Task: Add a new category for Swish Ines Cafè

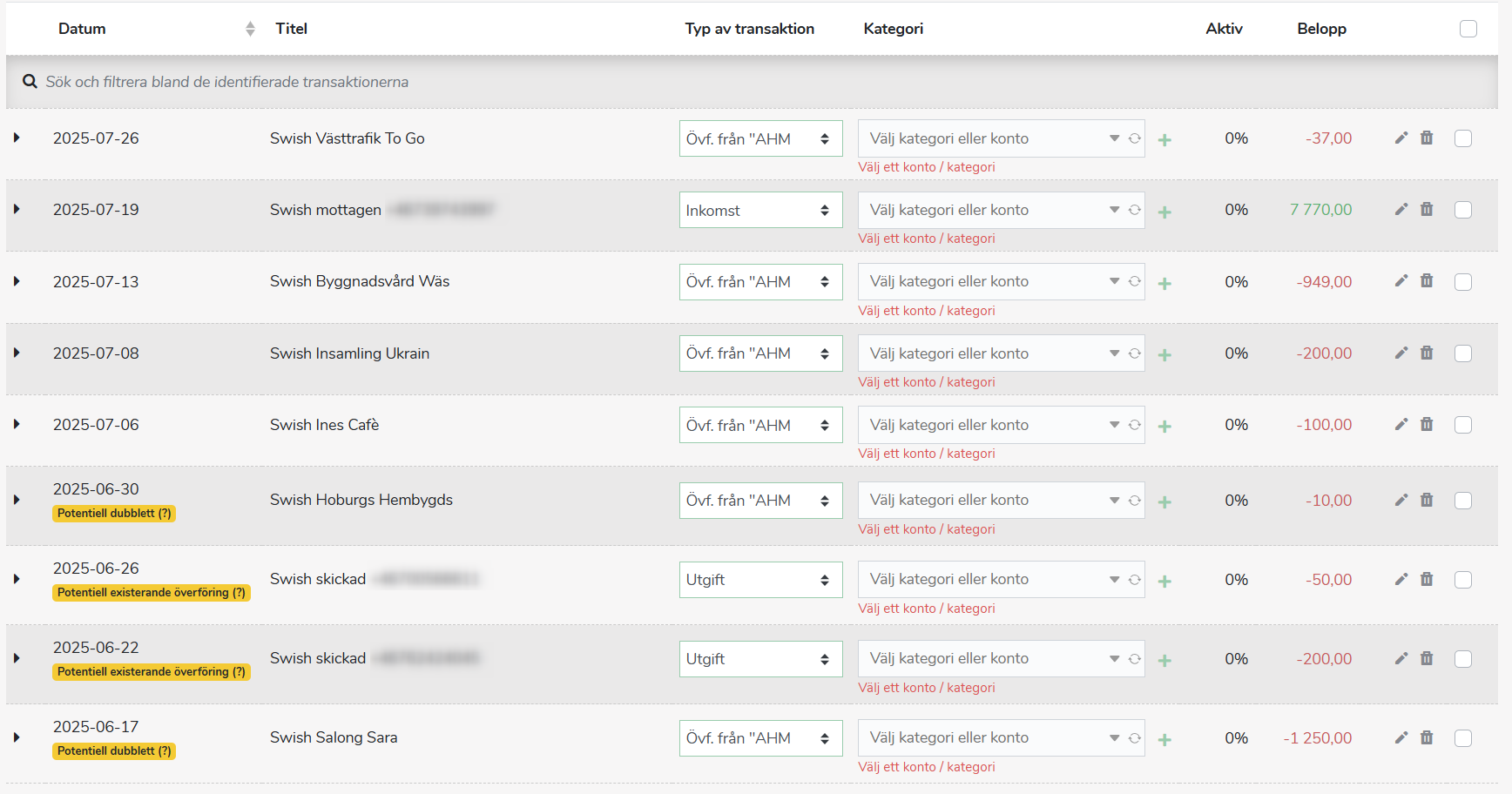Action: pos(1164,426)
